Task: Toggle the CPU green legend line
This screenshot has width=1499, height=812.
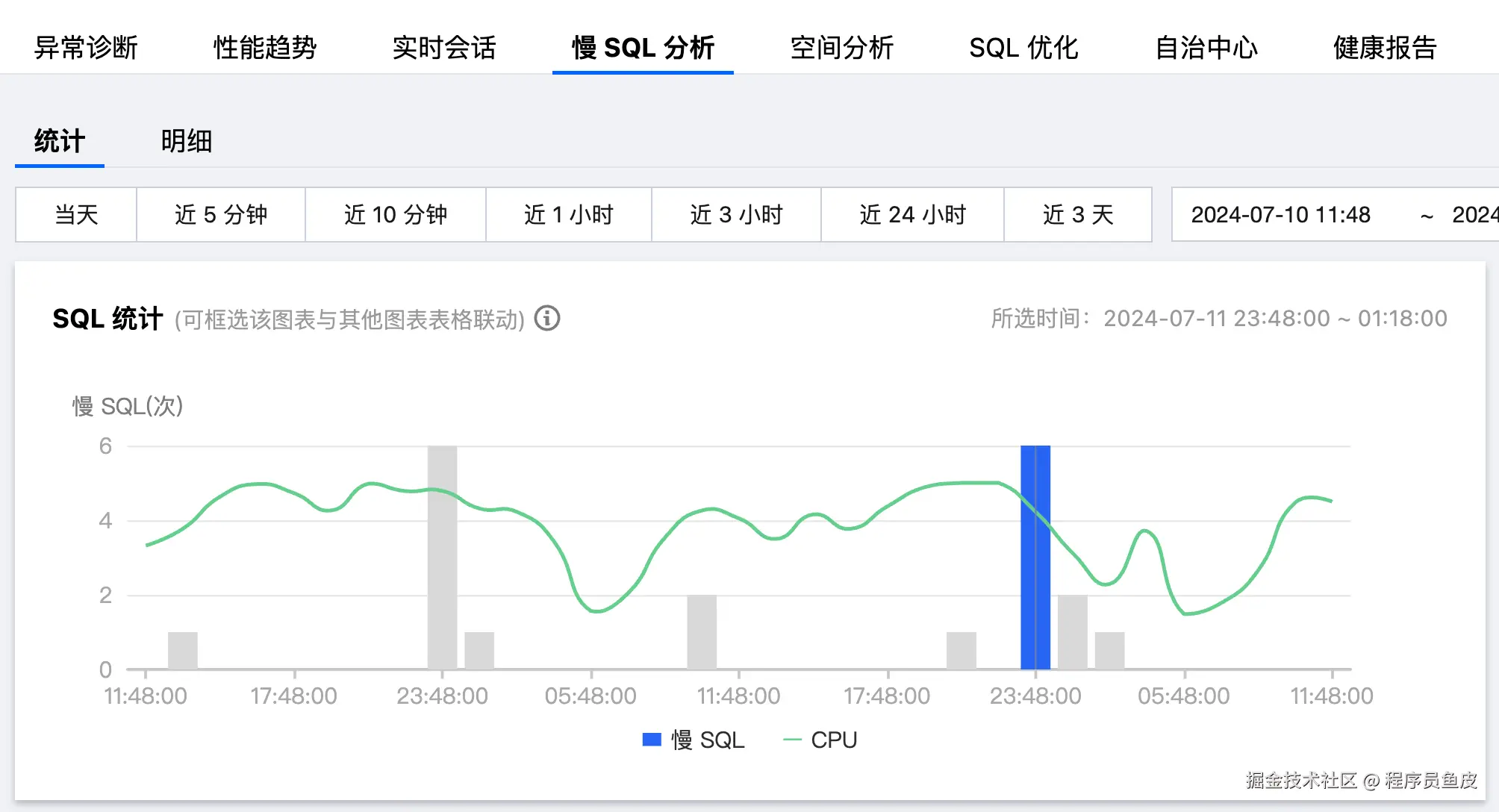Action: [792, 740]
